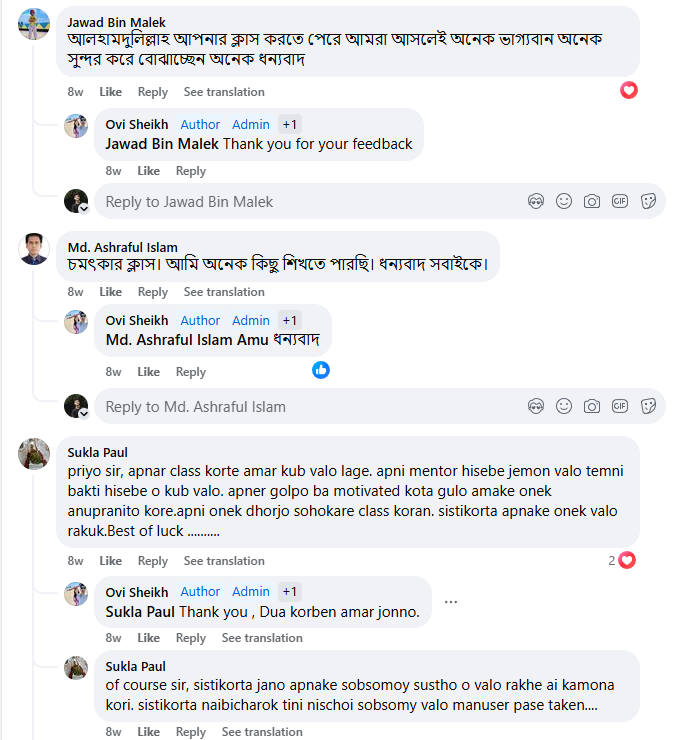The width and height of the screenshot is (682, 740).
Task: Open Sukla Paul's profile picture
Action: pos(34,453)
